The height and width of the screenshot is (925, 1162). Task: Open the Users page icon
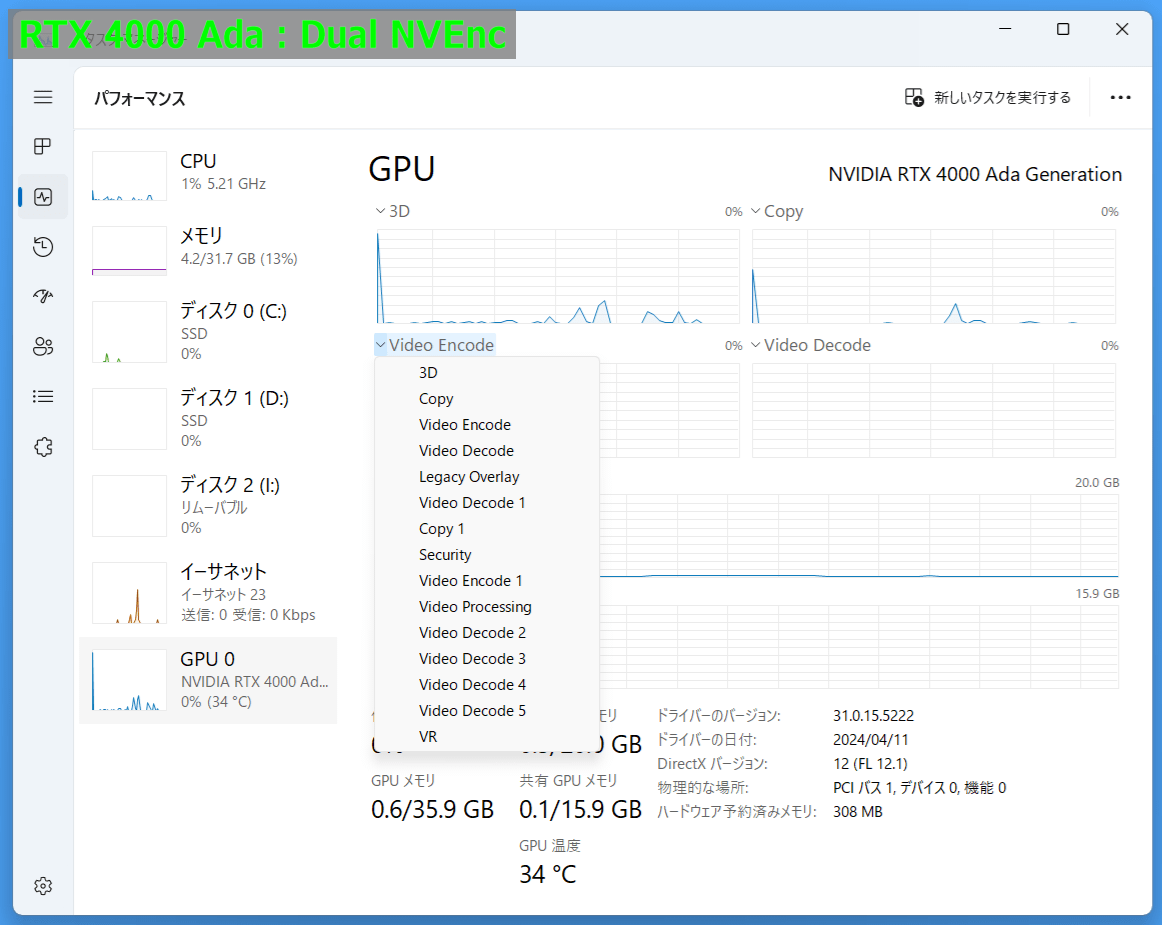click(43, 346)
